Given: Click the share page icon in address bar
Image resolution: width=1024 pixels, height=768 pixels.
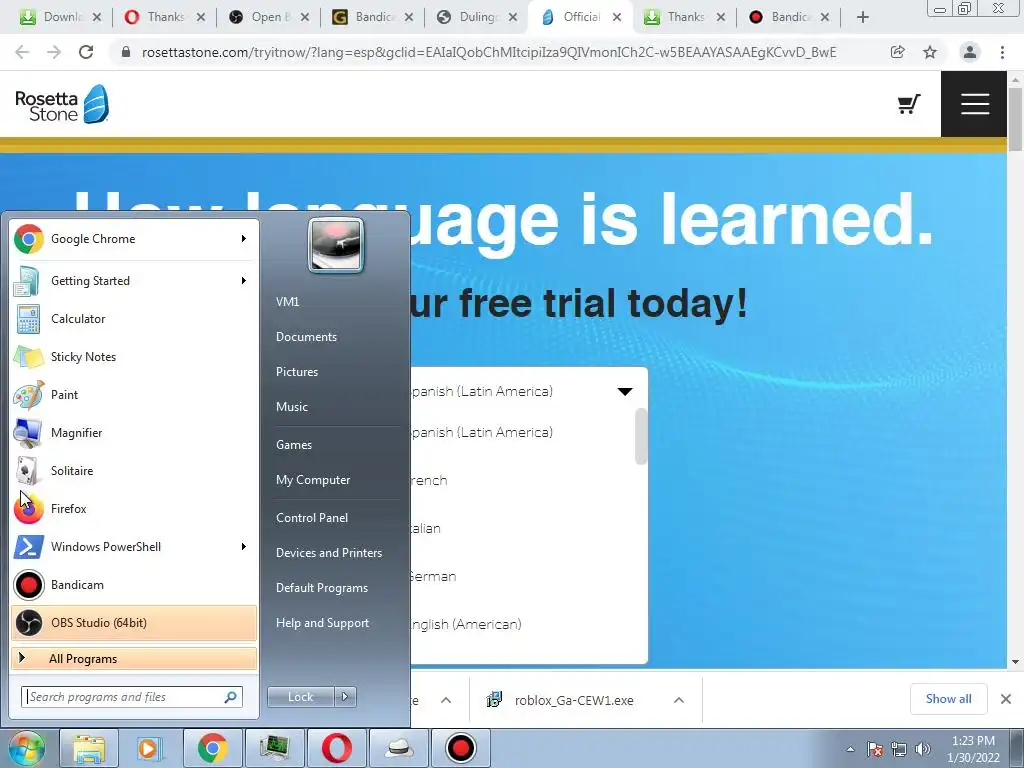Looking at the screenshot, I should click(898, 52).
